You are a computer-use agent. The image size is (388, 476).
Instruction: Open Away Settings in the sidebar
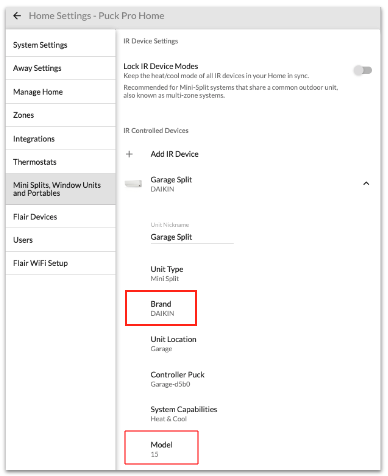click(x=61, y=68)
